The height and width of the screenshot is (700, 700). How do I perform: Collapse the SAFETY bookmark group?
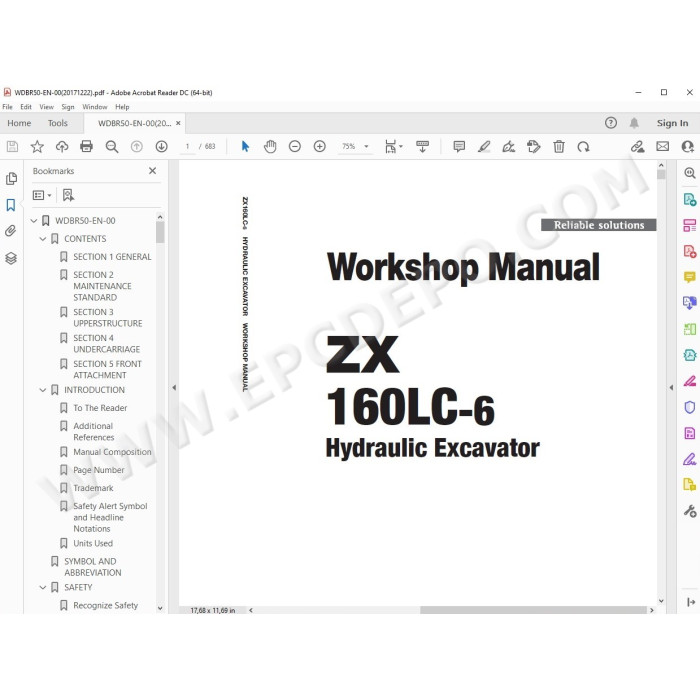43,588
